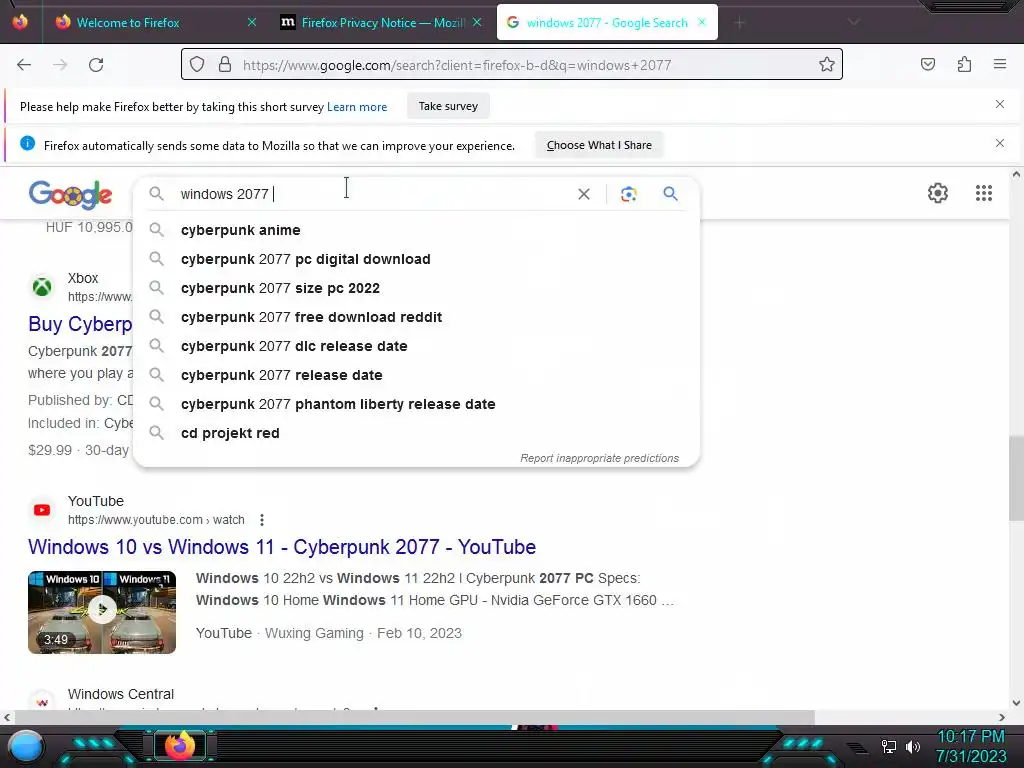1024x768 pixels.
Task: Click the Take survey button
Action: [448, 106]
